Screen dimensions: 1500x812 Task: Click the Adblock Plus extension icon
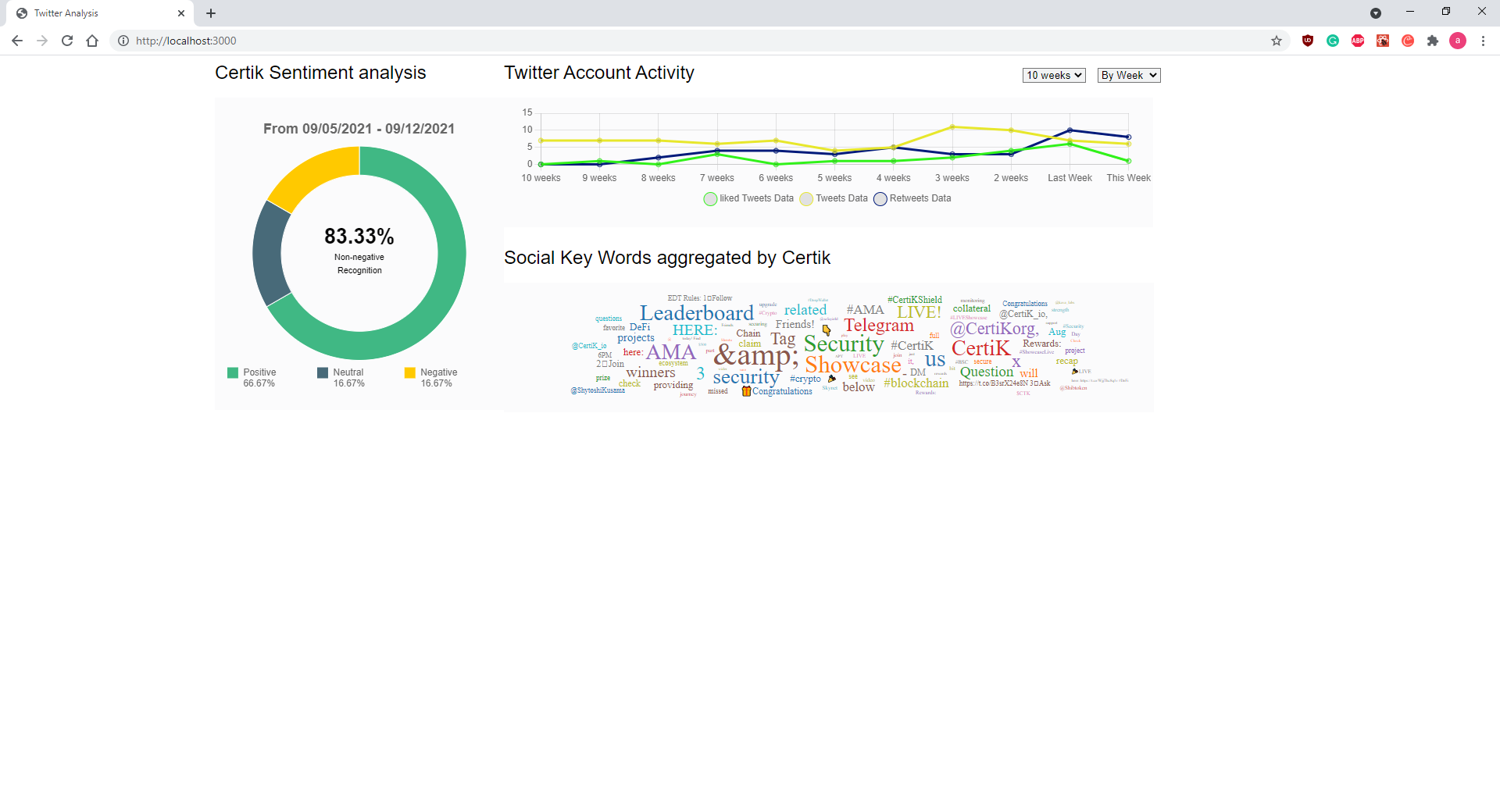(x=1358, y=41)
